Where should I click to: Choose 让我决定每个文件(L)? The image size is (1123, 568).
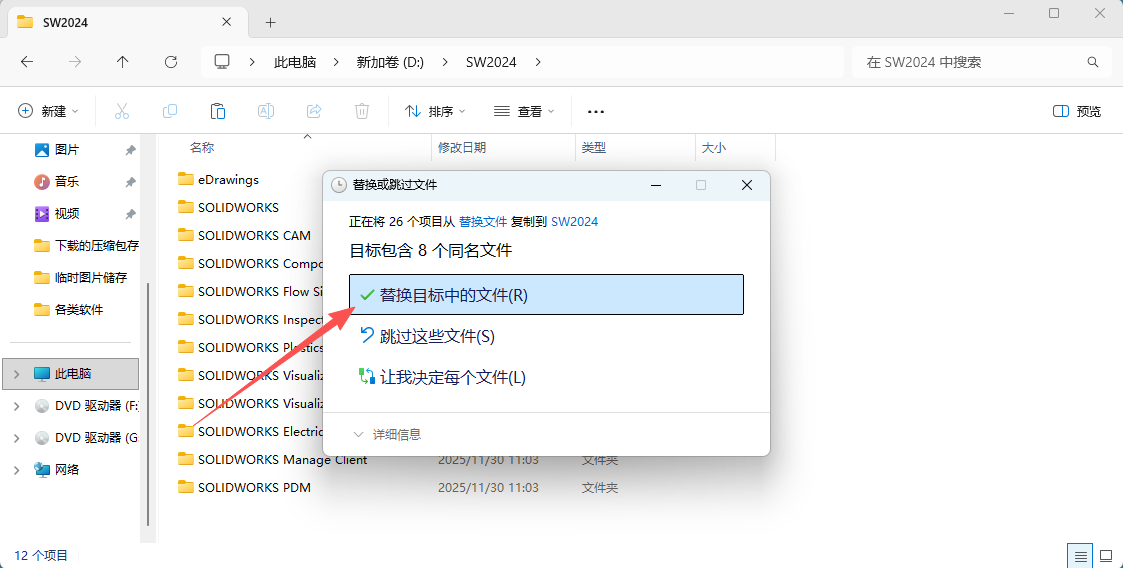coord(546,377)
